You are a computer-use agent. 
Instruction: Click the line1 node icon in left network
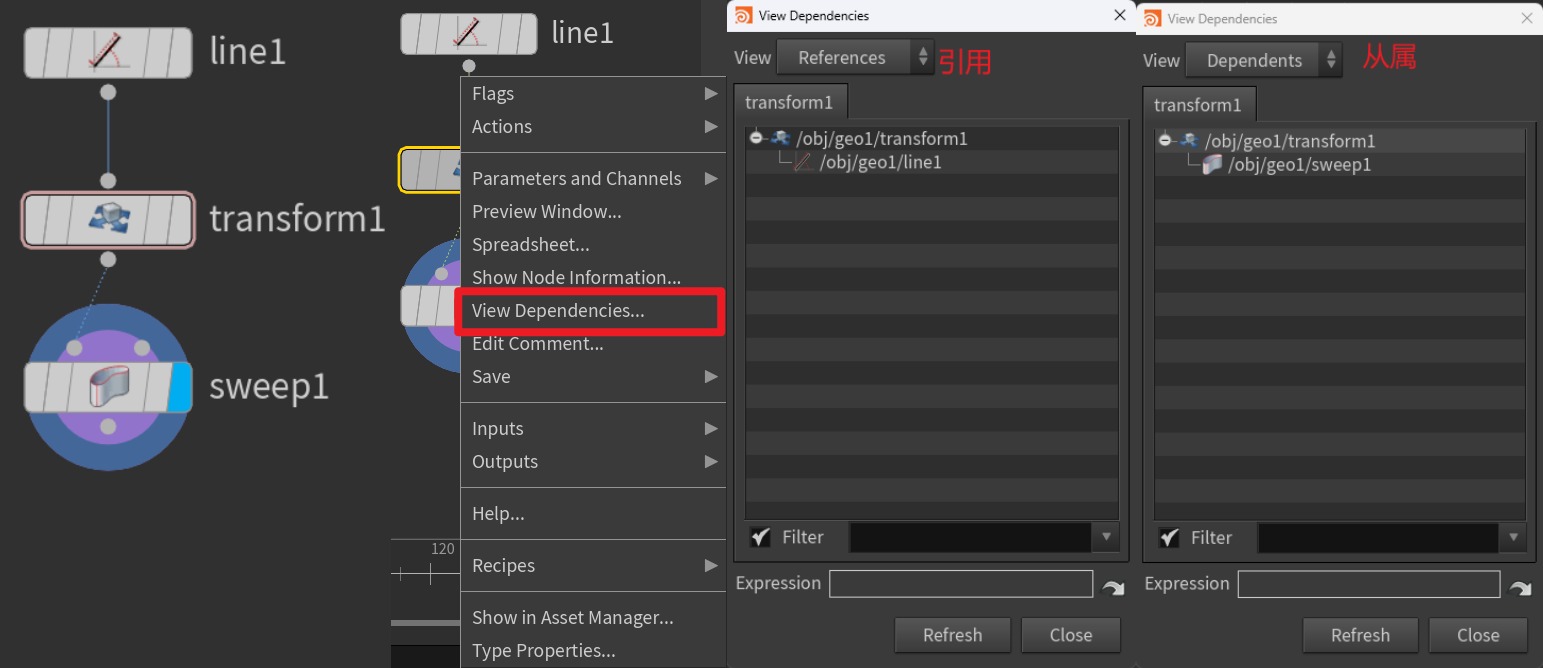(108, 53)
